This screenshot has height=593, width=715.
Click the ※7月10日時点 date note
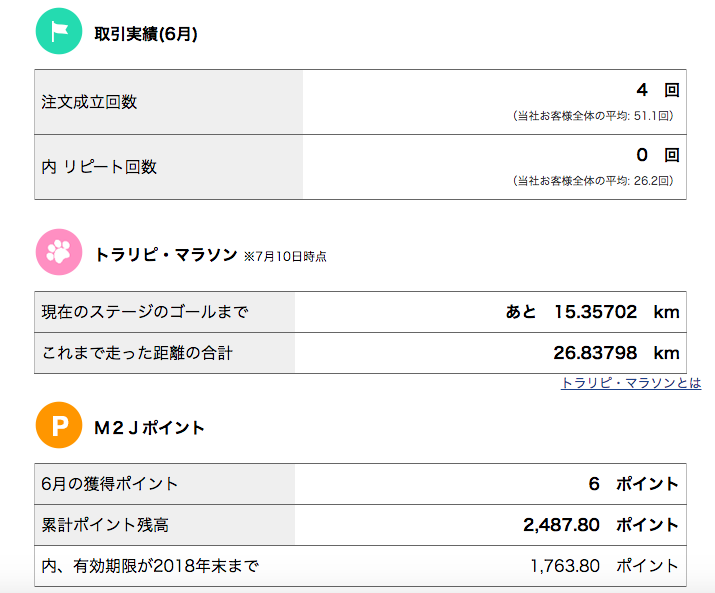(x=285, y=257)
